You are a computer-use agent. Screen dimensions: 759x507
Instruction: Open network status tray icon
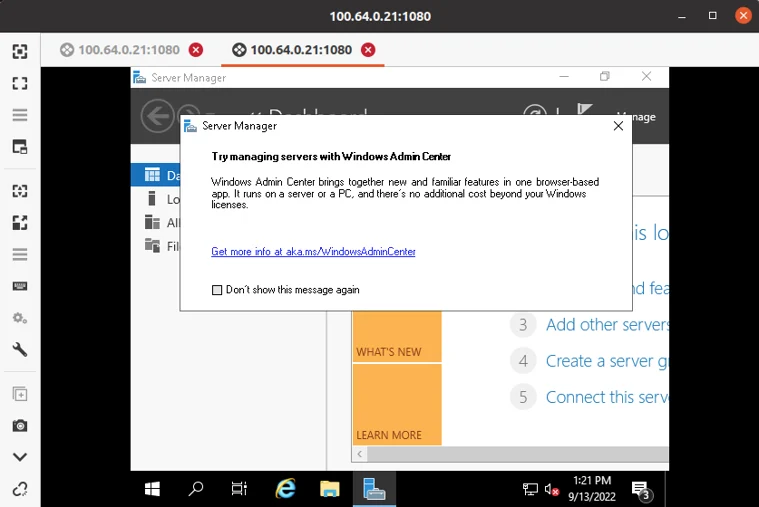[x=531, y=490]
